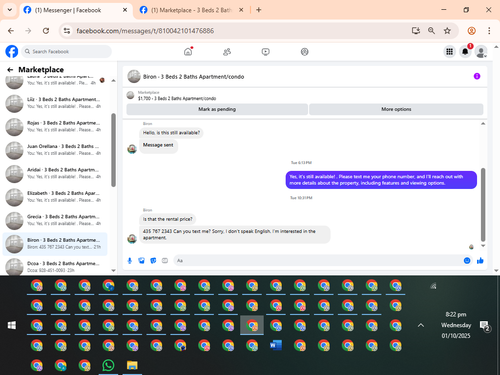Go to the Facebook Home feed icon

tap(188, 52)
